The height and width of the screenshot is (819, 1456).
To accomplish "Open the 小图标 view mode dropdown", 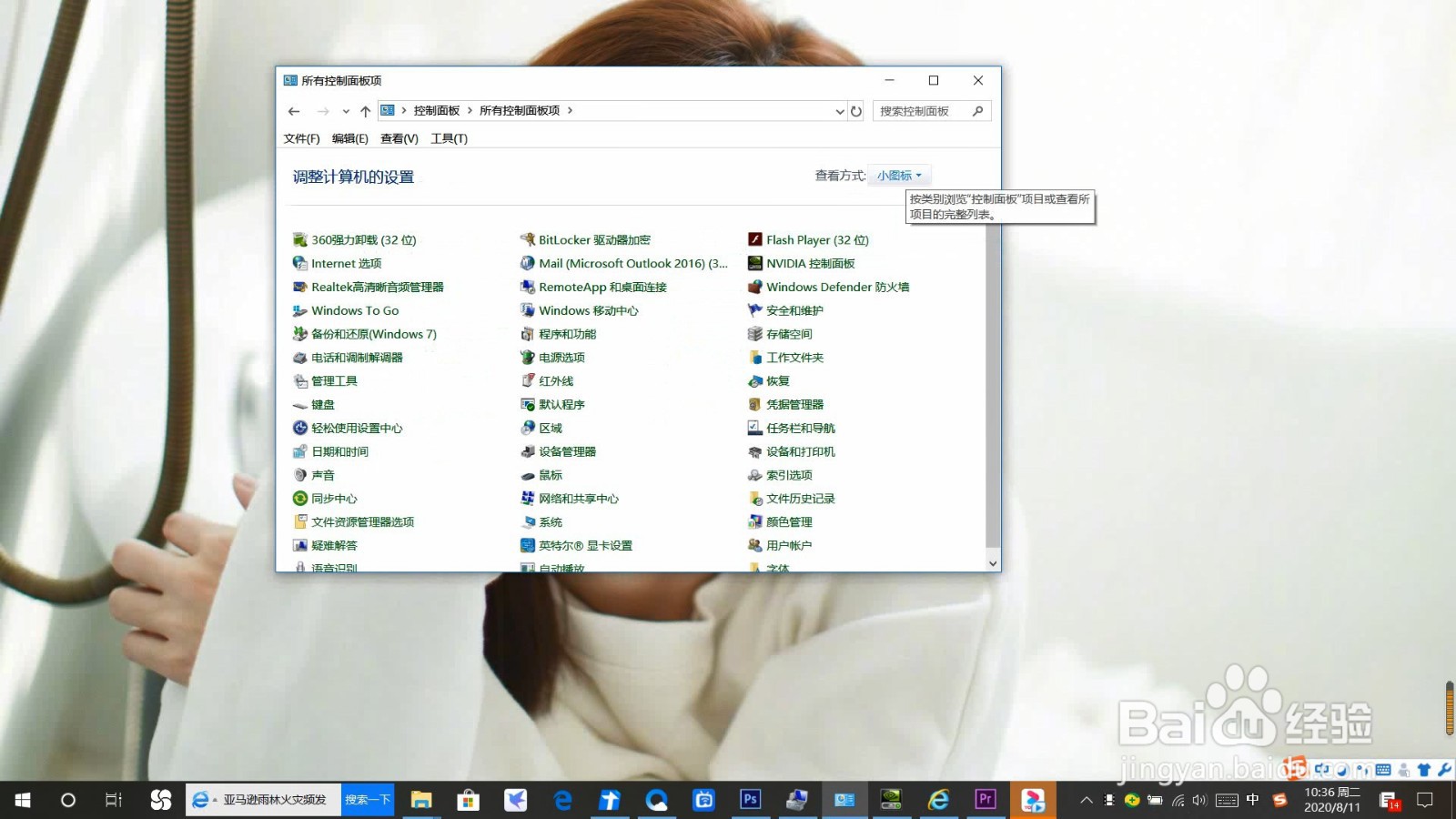I will click(899, 176).
